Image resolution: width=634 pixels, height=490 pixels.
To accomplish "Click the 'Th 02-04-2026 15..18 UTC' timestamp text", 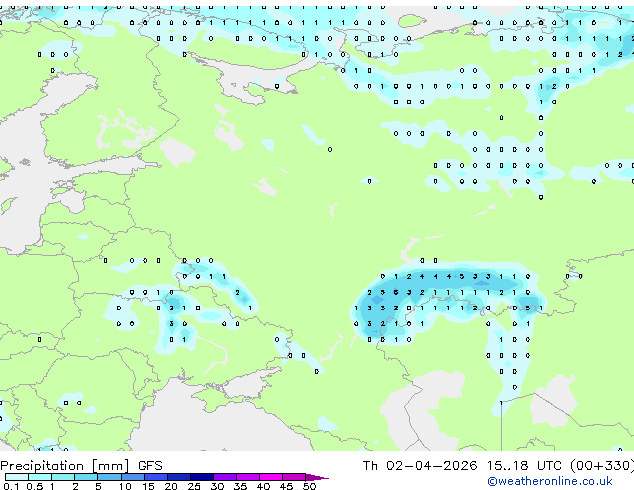I will pyautogui.click(x=462, y=466).
